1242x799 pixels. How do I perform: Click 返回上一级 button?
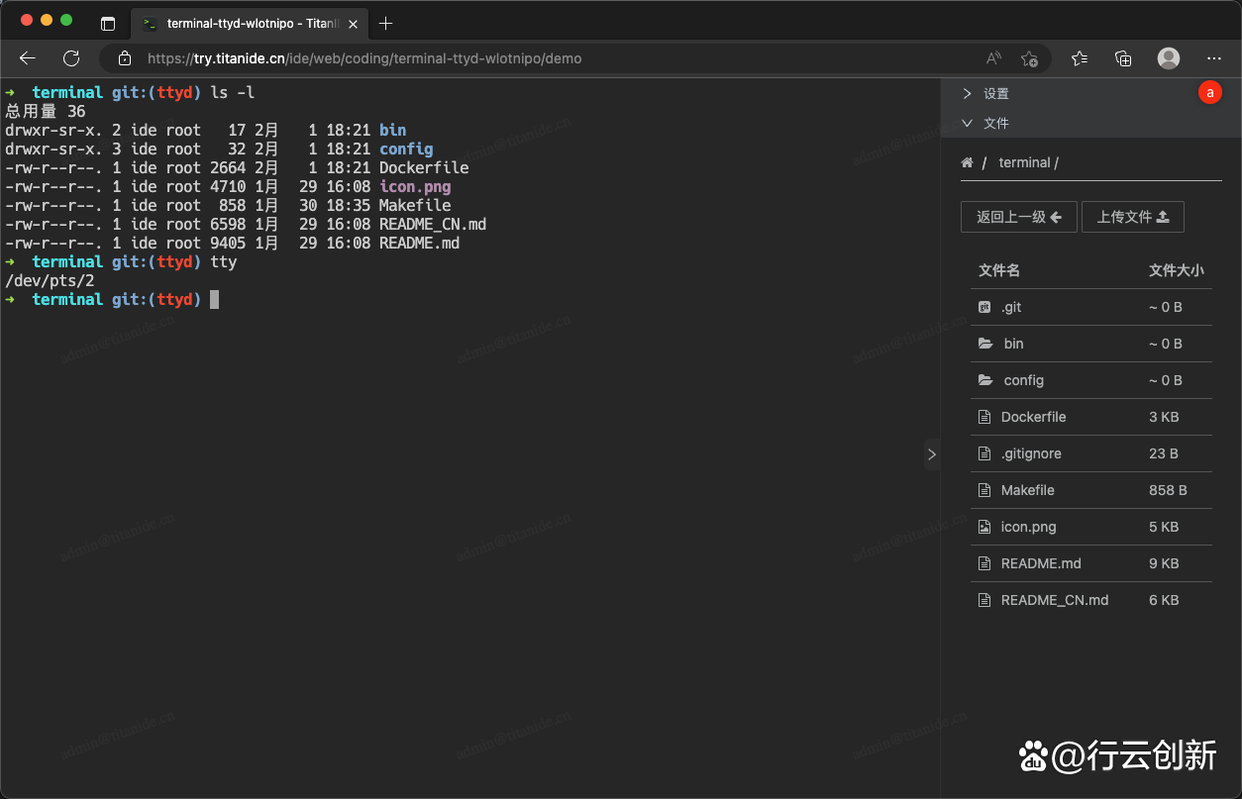pos(1019,216)
